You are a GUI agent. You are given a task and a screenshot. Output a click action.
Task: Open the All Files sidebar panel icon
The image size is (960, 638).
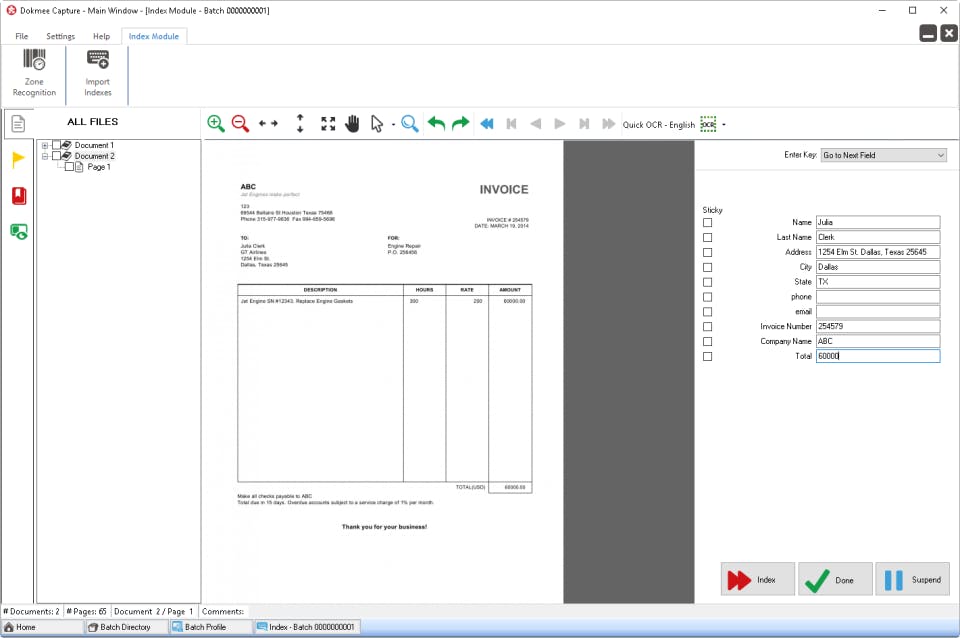tap(18, 124)
